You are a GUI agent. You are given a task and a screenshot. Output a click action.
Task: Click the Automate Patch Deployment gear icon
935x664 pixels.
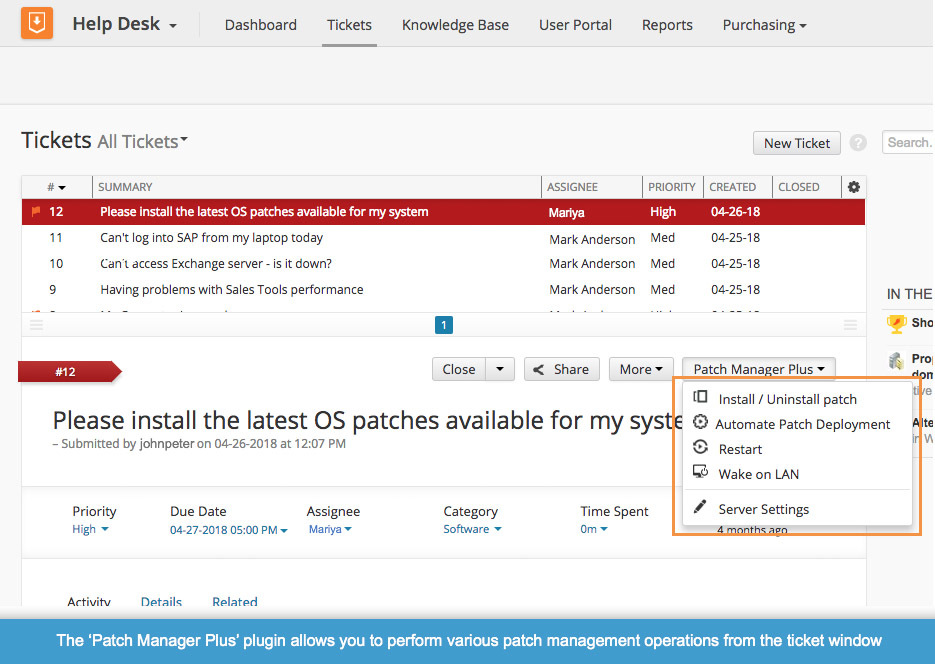click(700, 424)
